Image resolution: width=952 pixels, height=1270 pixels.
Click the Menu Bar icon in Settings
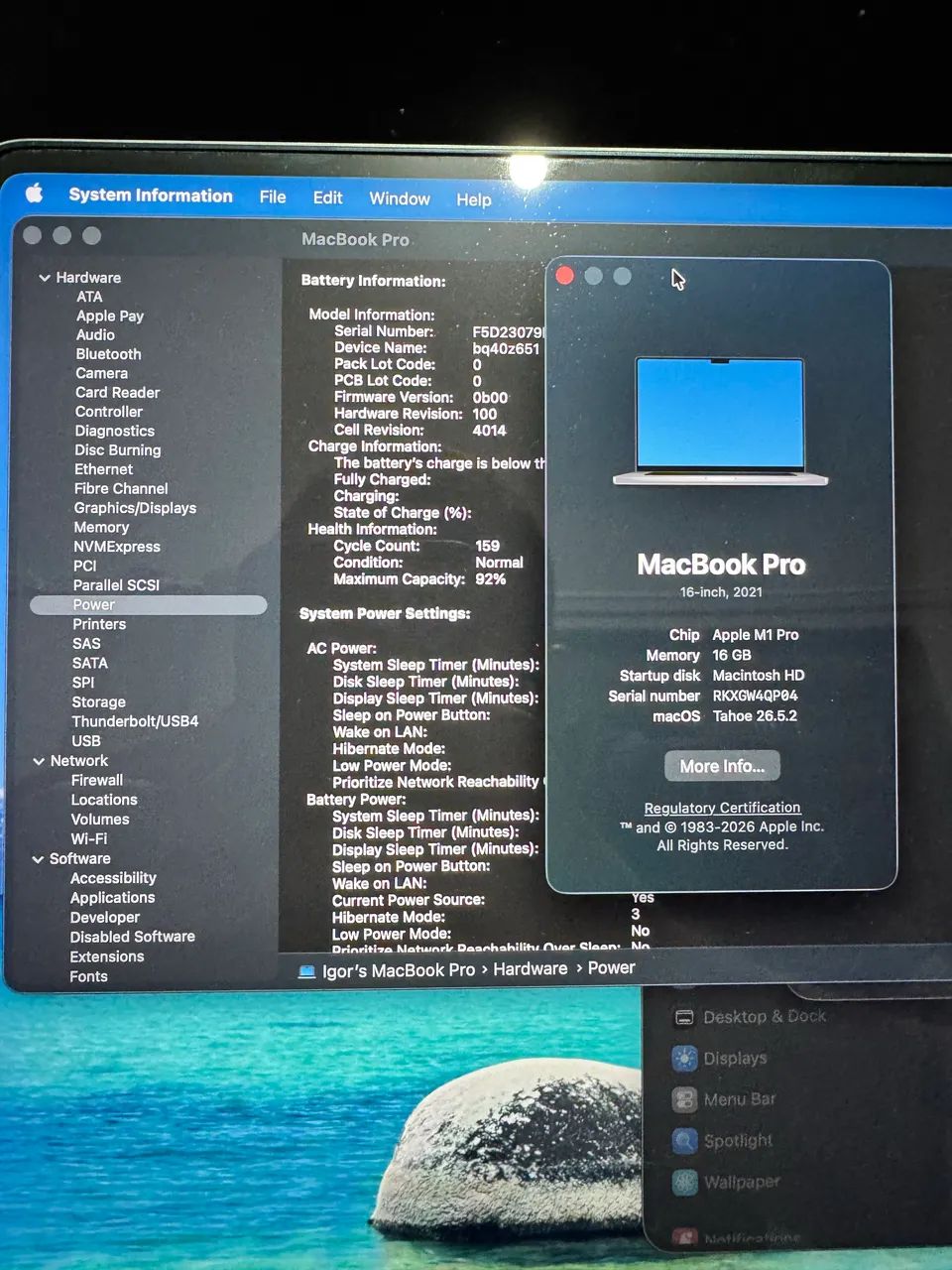tap(684, 1099)
